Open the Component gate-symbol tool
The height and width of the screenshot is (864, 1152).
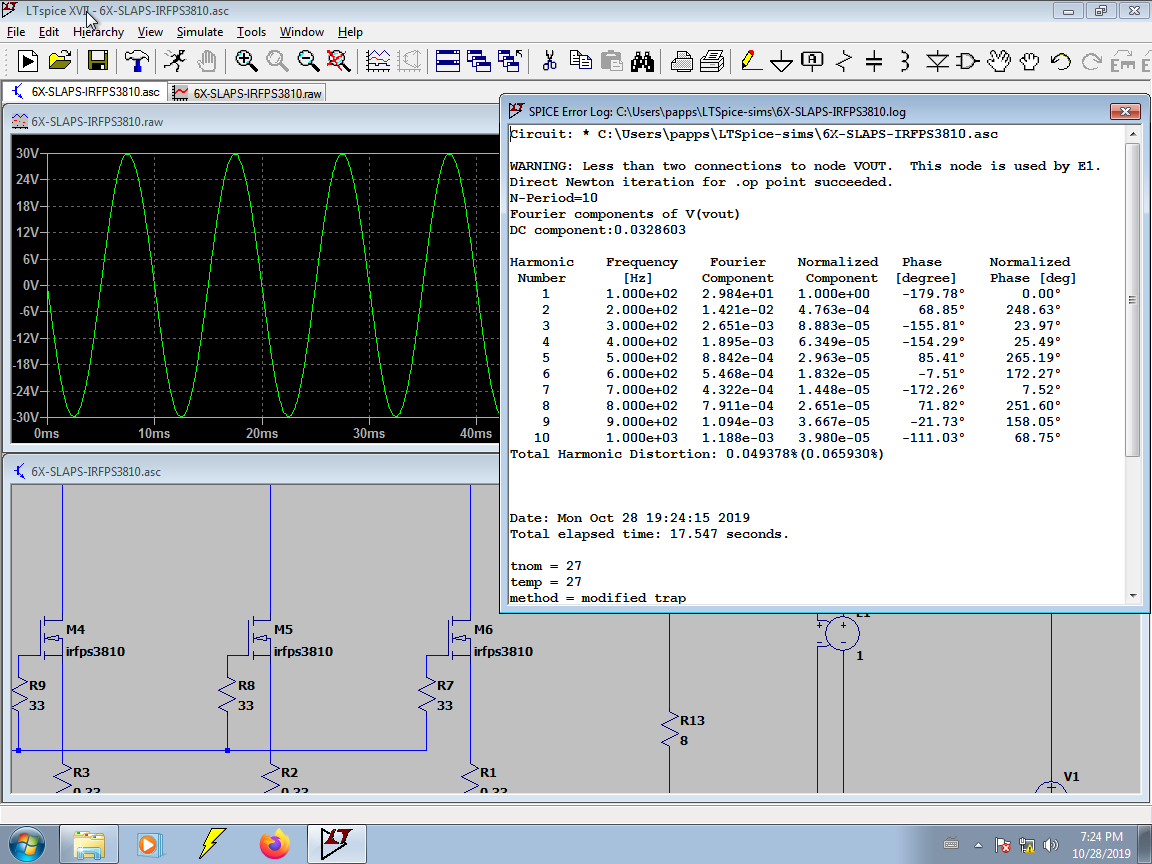click(x=968, y=61)
